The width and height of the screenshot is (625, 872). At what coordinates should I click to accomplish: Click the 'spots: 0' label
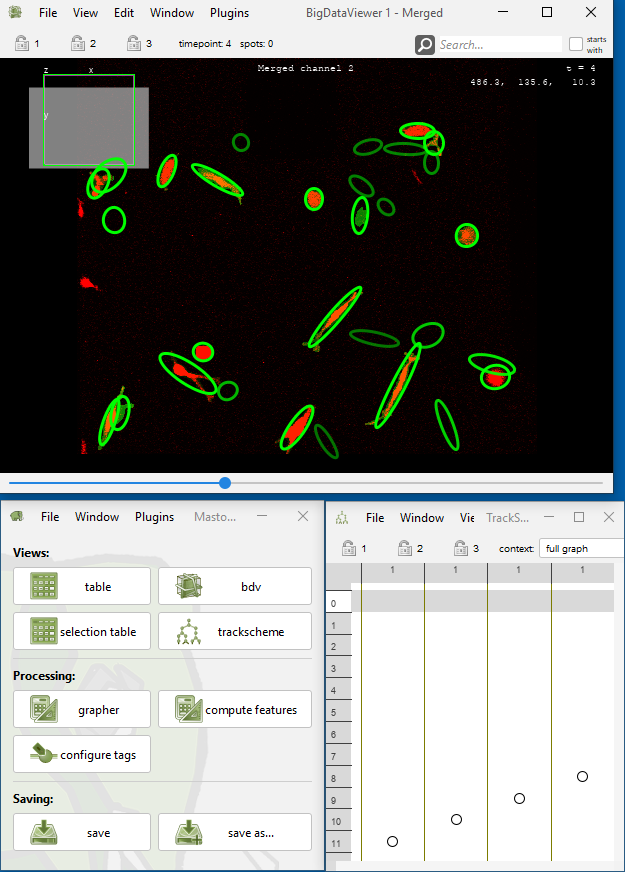(x=256, y=43)
